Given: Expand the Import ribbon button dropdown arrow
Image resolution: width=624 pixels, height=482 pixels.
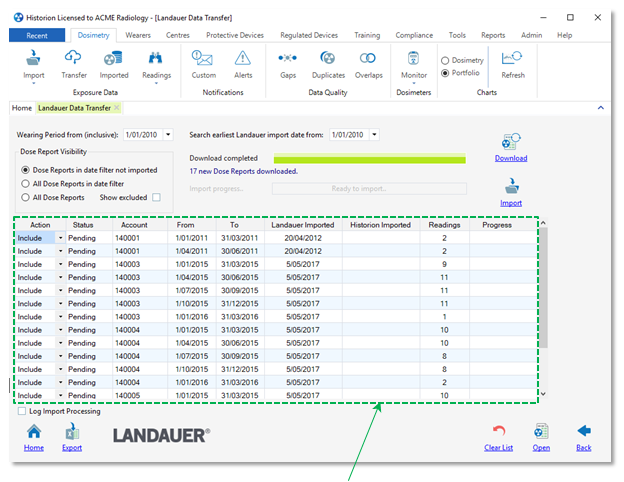Looking at the screenshot, I should 33,83.
